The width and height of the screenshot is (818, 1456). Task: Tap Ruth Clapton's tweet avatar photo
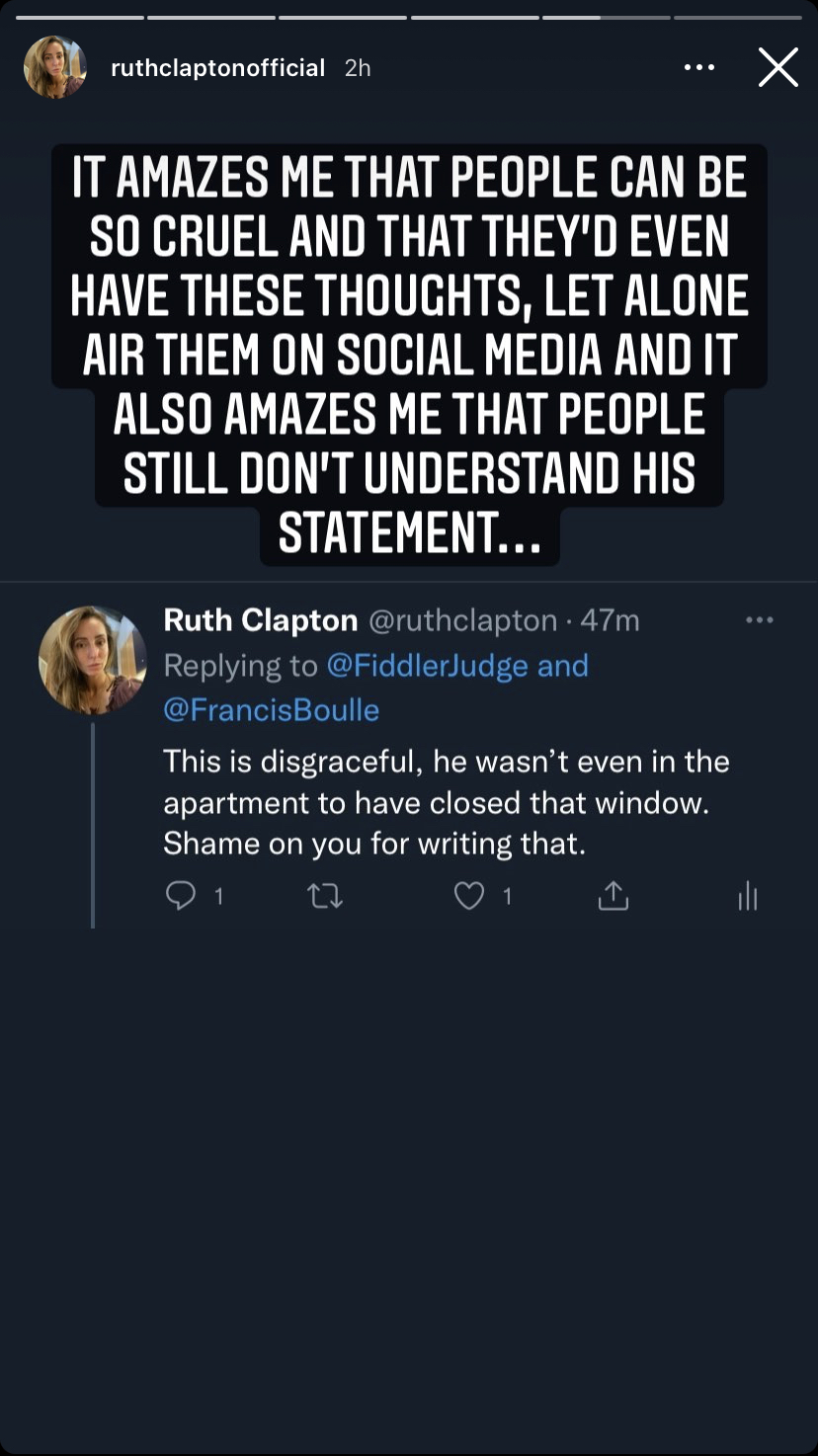[x=92, y=660]
